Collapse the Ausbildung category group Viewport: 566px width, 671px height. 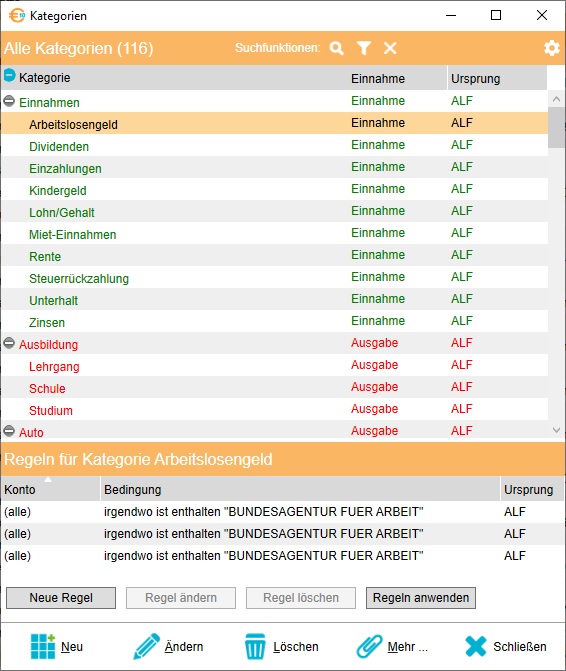9,343
